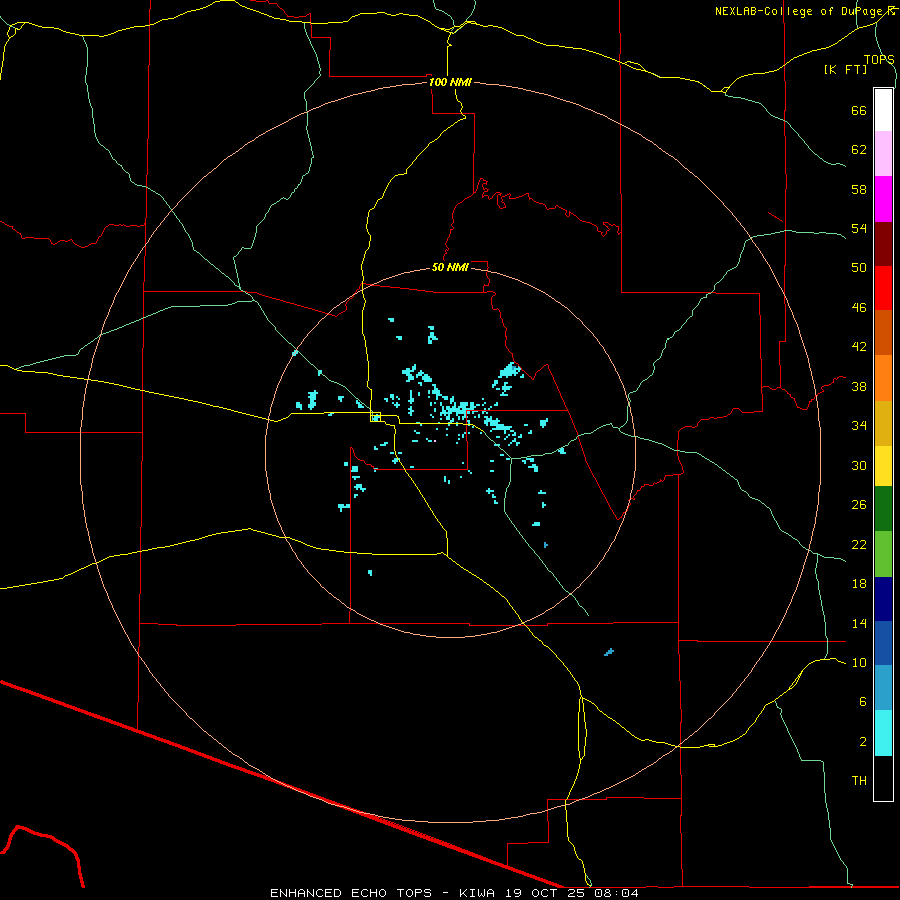This screenshot has height=900, width=900.
Task: Click the legend value 54
Action: coord(859,228)
